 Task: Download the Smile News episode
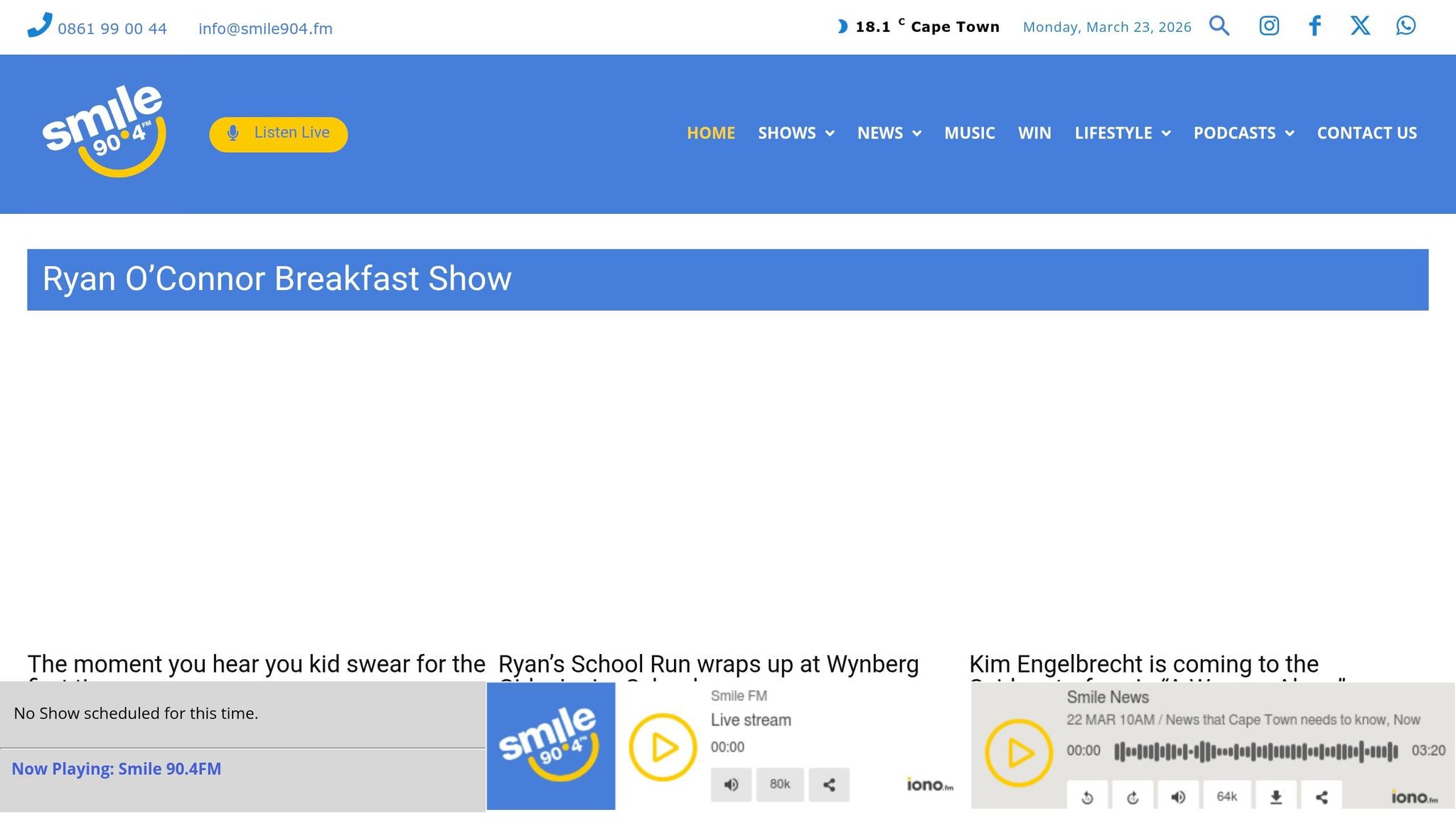coord(1276,796)
